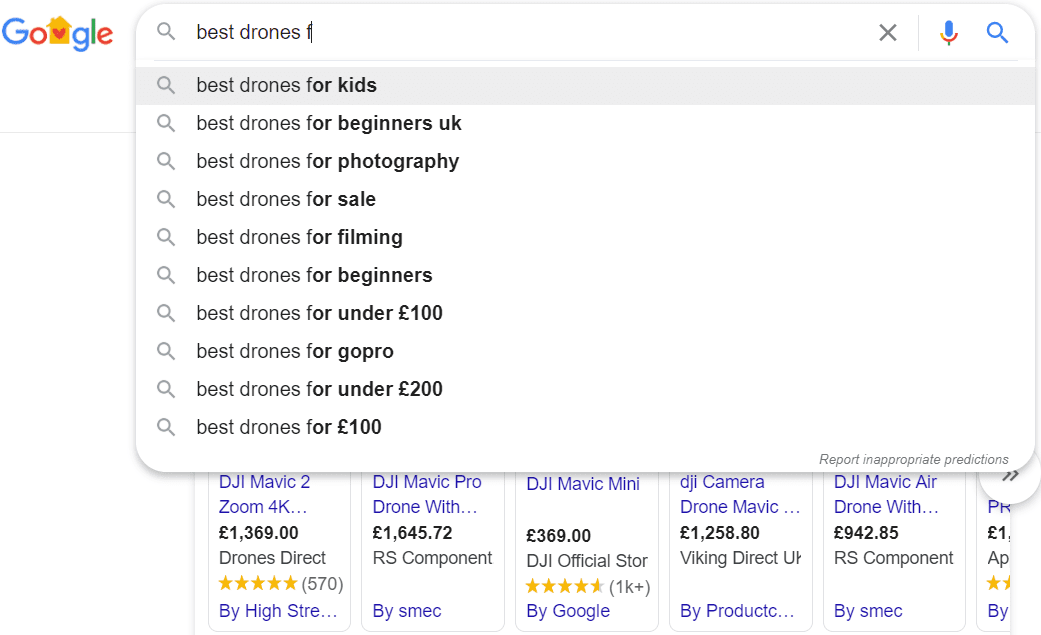
Task: Click the star rating with (1k+) reviews
Action: coord(588,587)
